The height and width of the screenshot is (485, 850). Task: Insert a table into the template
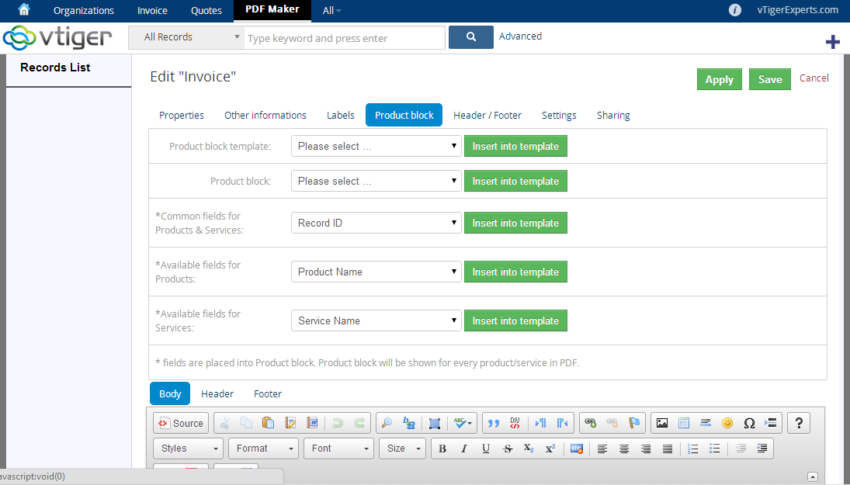tap(684, 423)
